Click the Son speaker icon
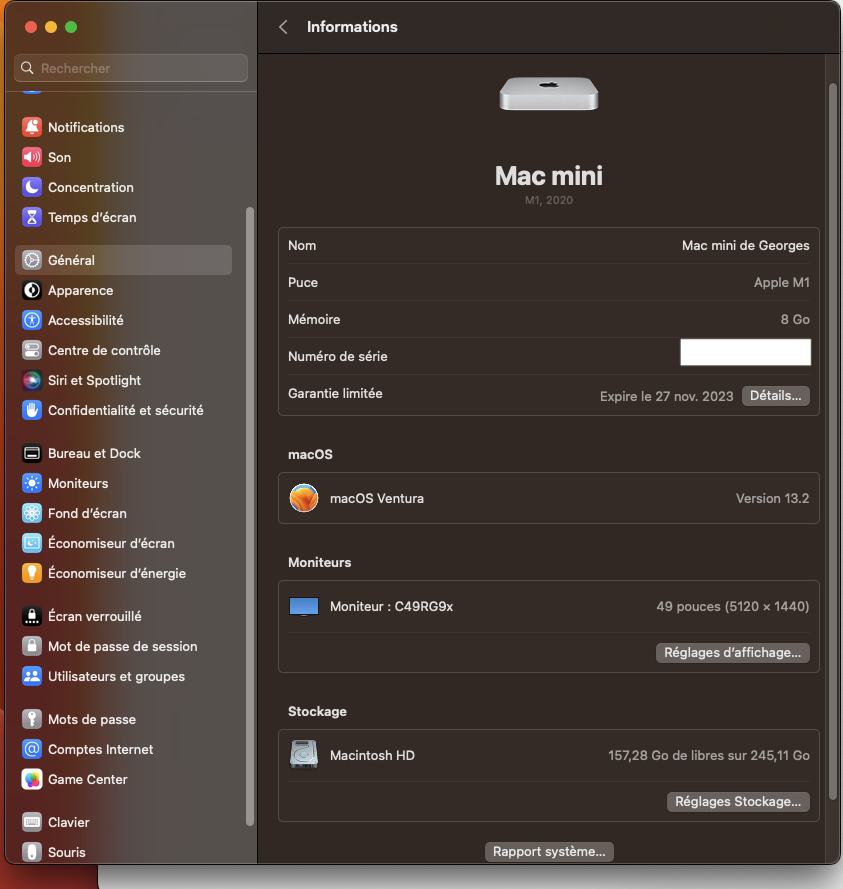 pos(32,157)
